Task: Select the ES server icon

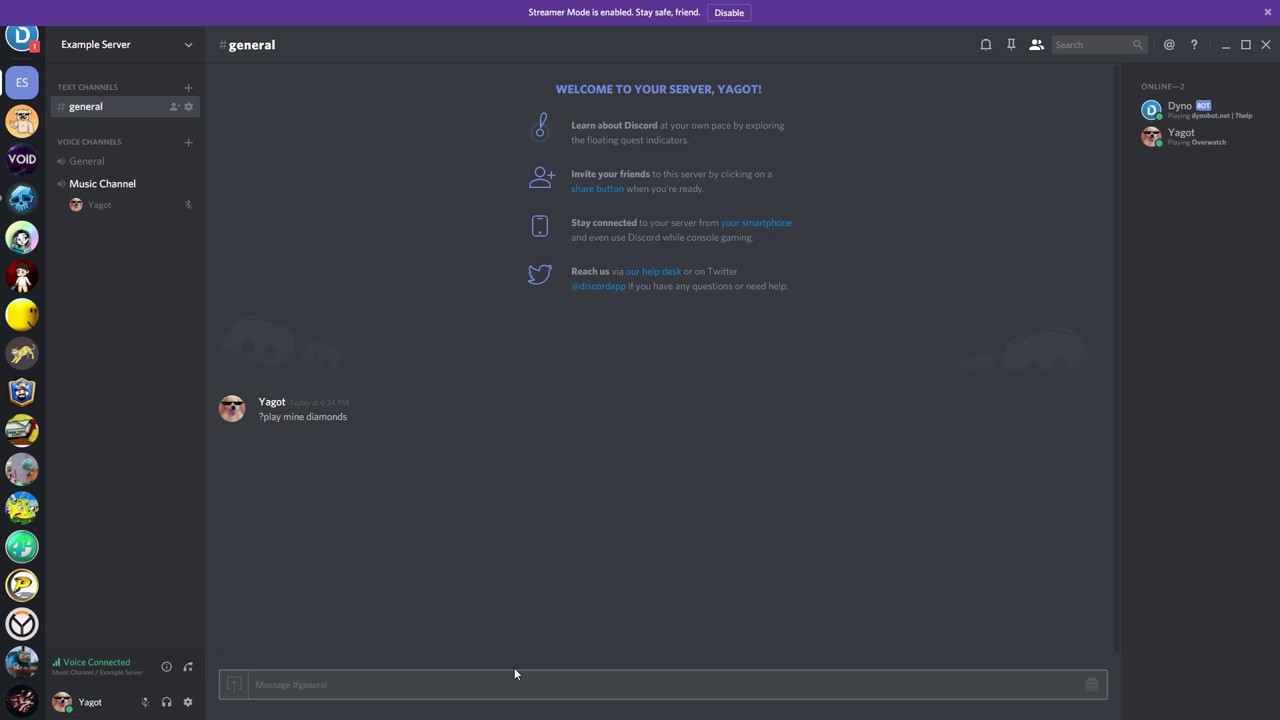Action: coord(22,83)
